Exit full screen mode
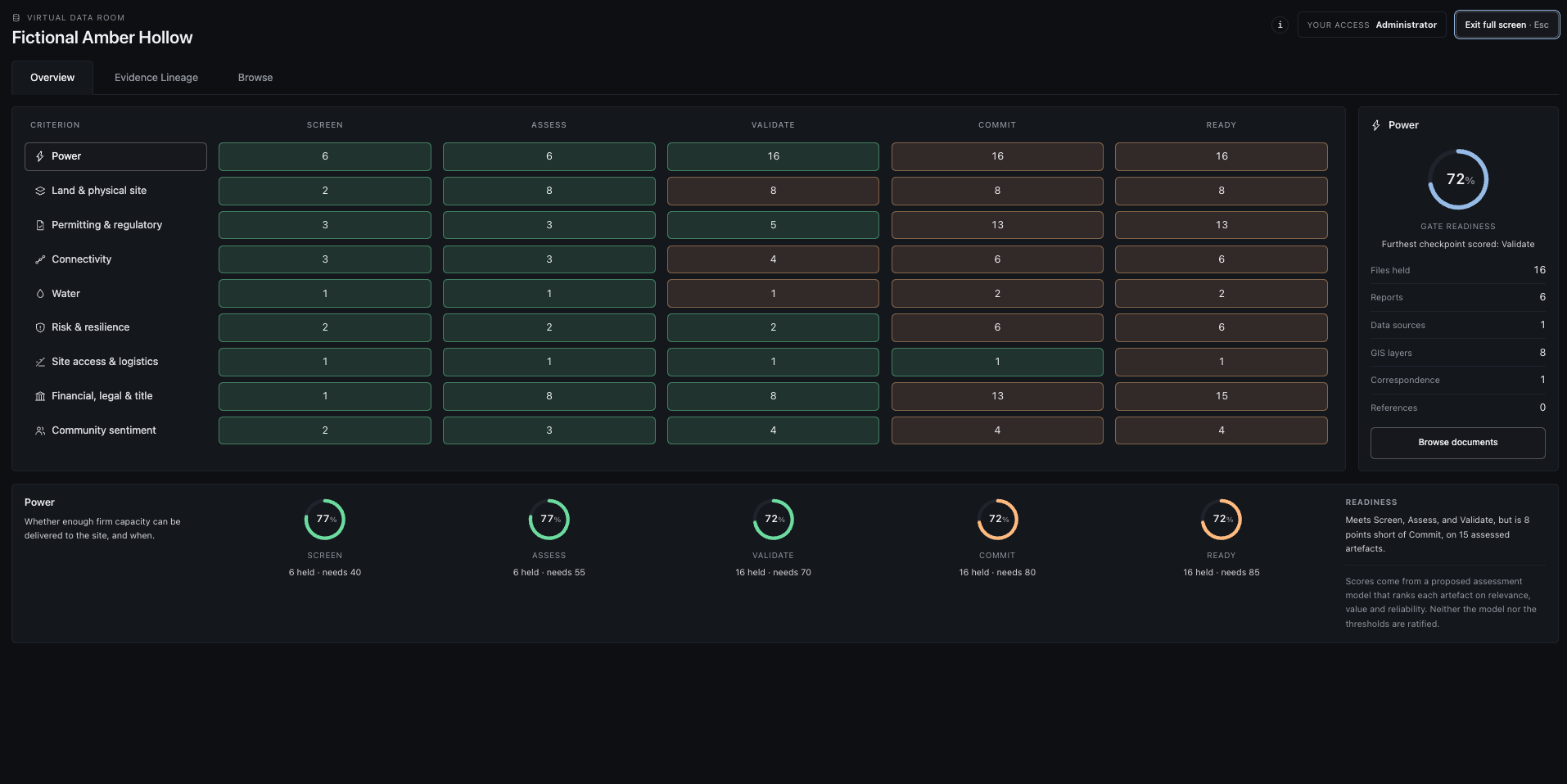The height and width of the screenshot is (784, 1567). pyautogui.click(x=1506, y=25)
